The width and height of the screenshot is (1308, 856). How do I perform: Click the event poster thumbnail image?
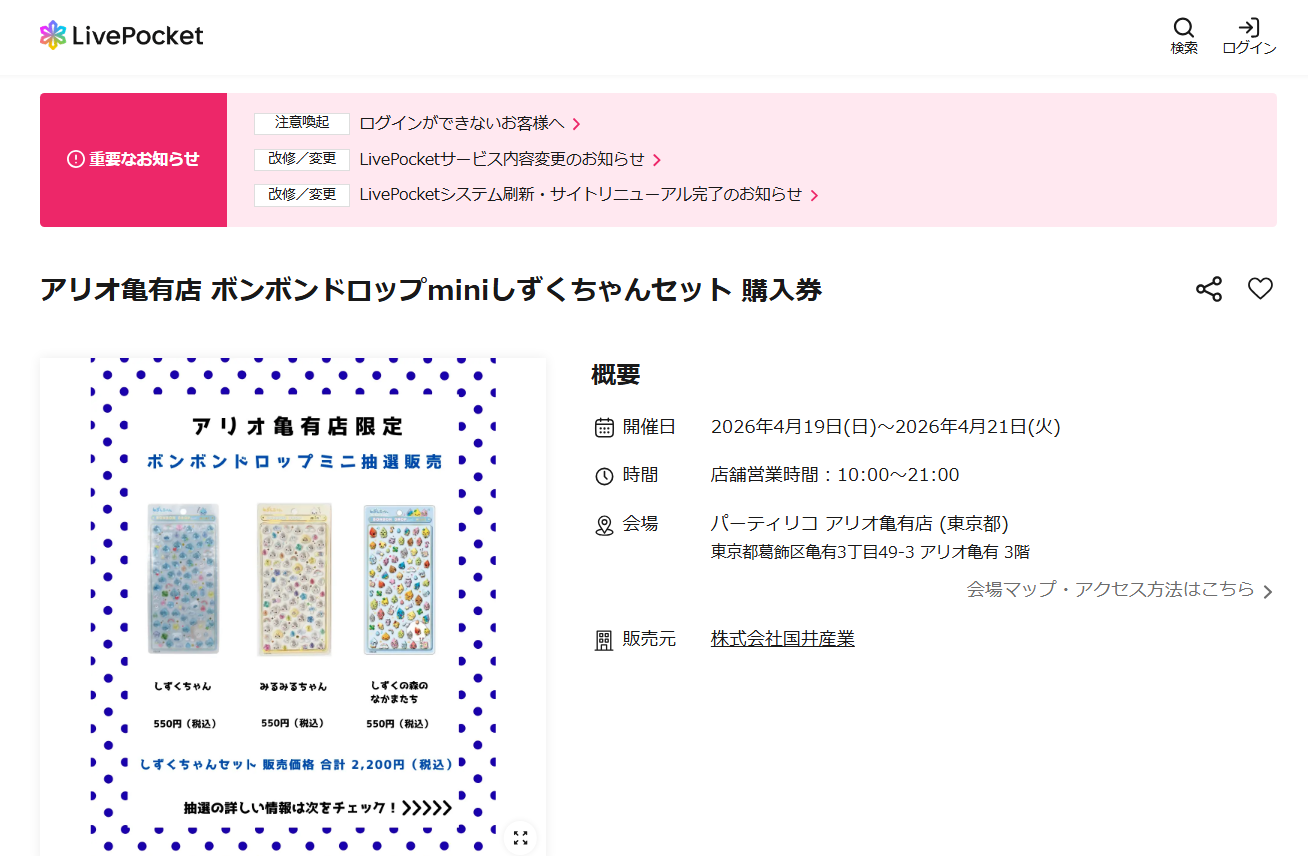tap(293, 600)
